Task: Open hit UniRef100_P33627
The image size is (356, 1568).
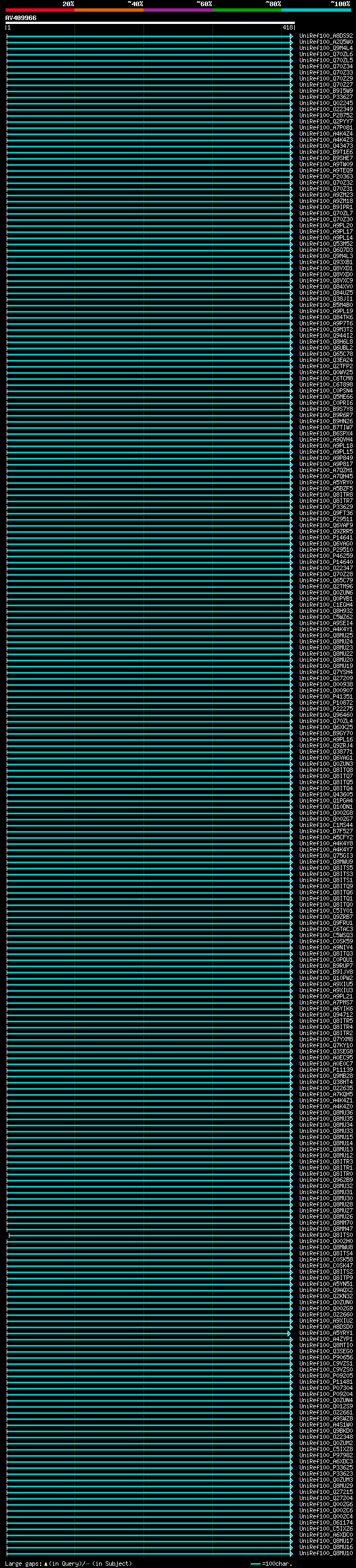Action: pyautogui.click(x=325, y=97)
